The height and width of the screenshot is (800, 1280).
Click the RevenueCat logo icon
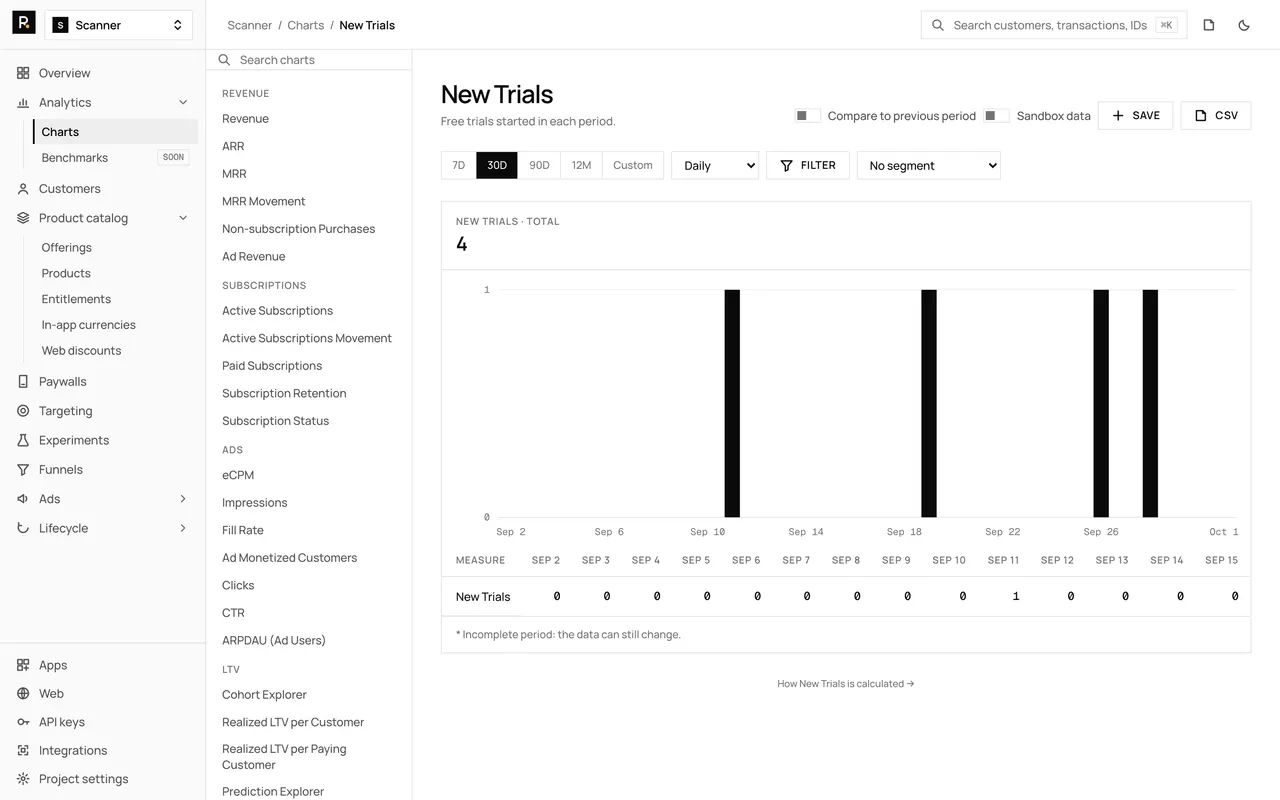click(x=23, y=23)
